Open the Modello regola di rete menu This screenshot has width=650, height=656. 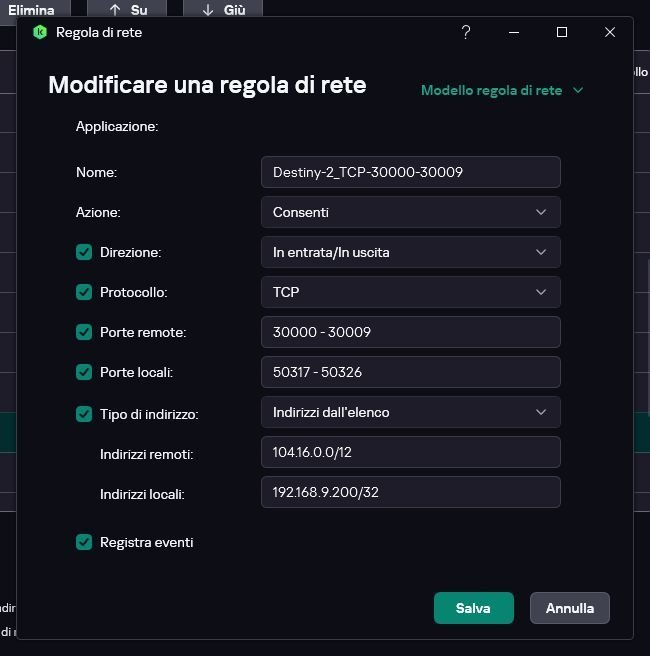(x=501, y=90)
